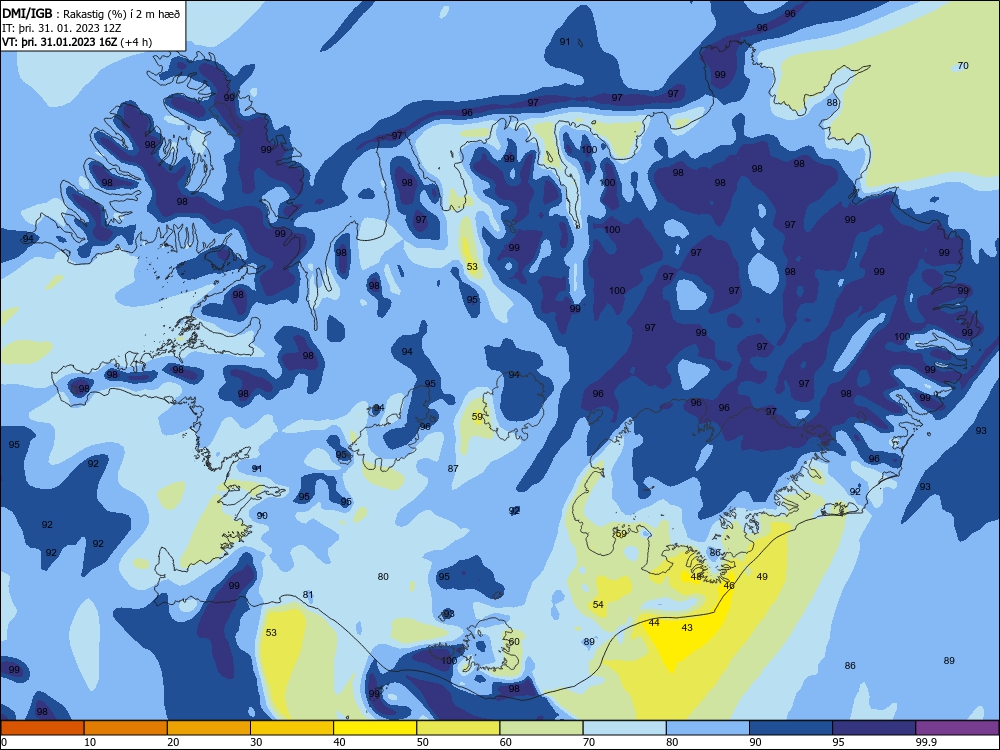Click the map value '49' offshore southeast

(762, 577)
